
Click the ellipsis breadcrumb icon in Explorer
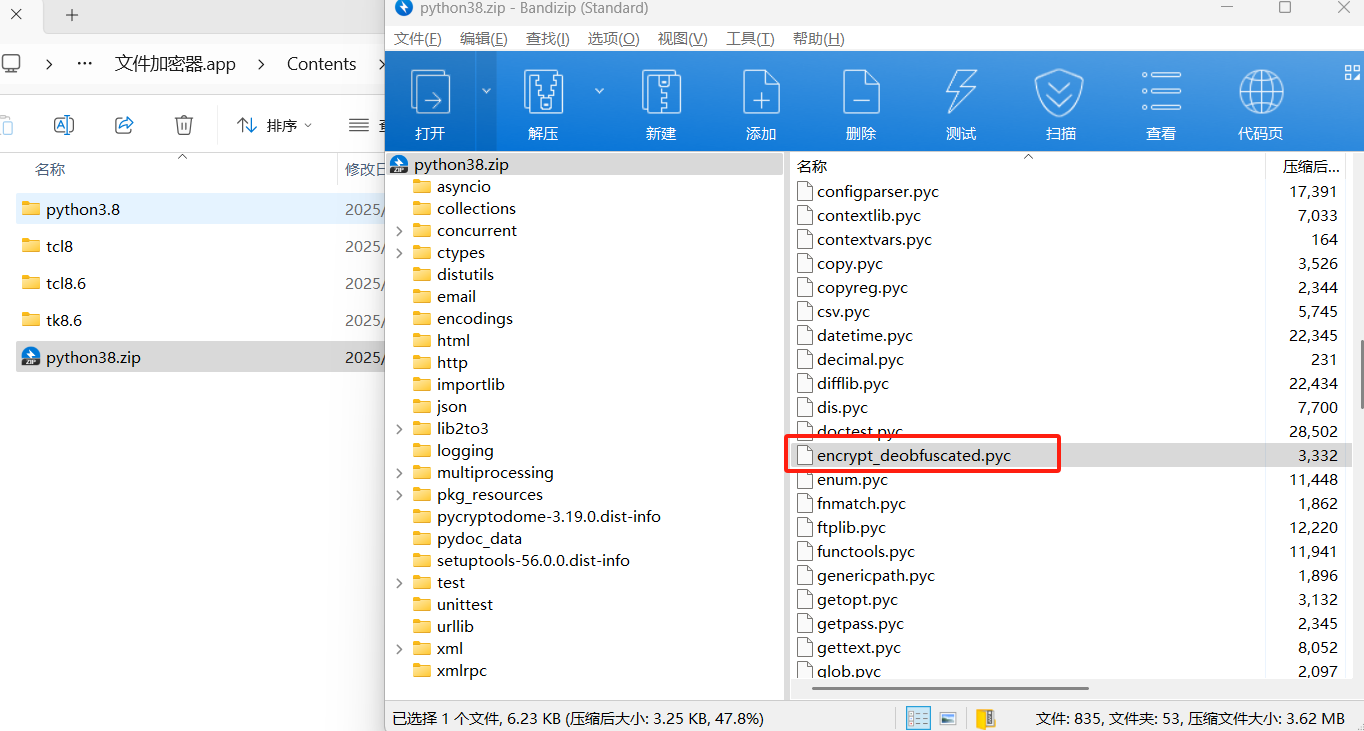(x=85, y=64)
